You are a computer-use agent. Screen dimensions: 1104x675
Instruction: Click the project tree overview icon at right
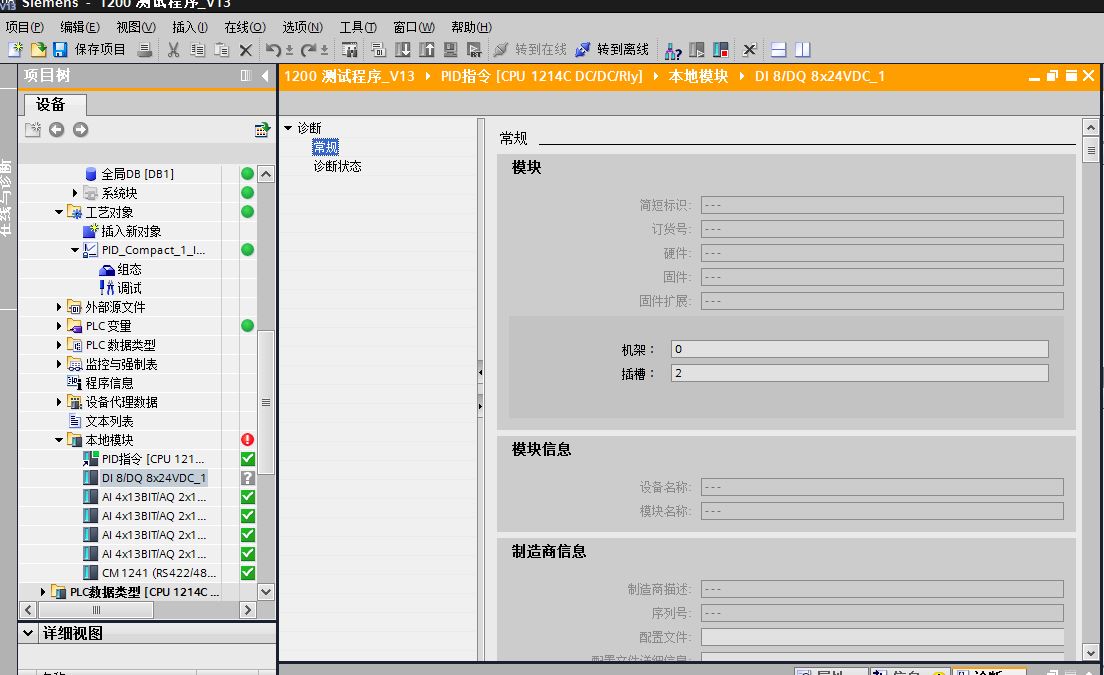tap(262, 130)
